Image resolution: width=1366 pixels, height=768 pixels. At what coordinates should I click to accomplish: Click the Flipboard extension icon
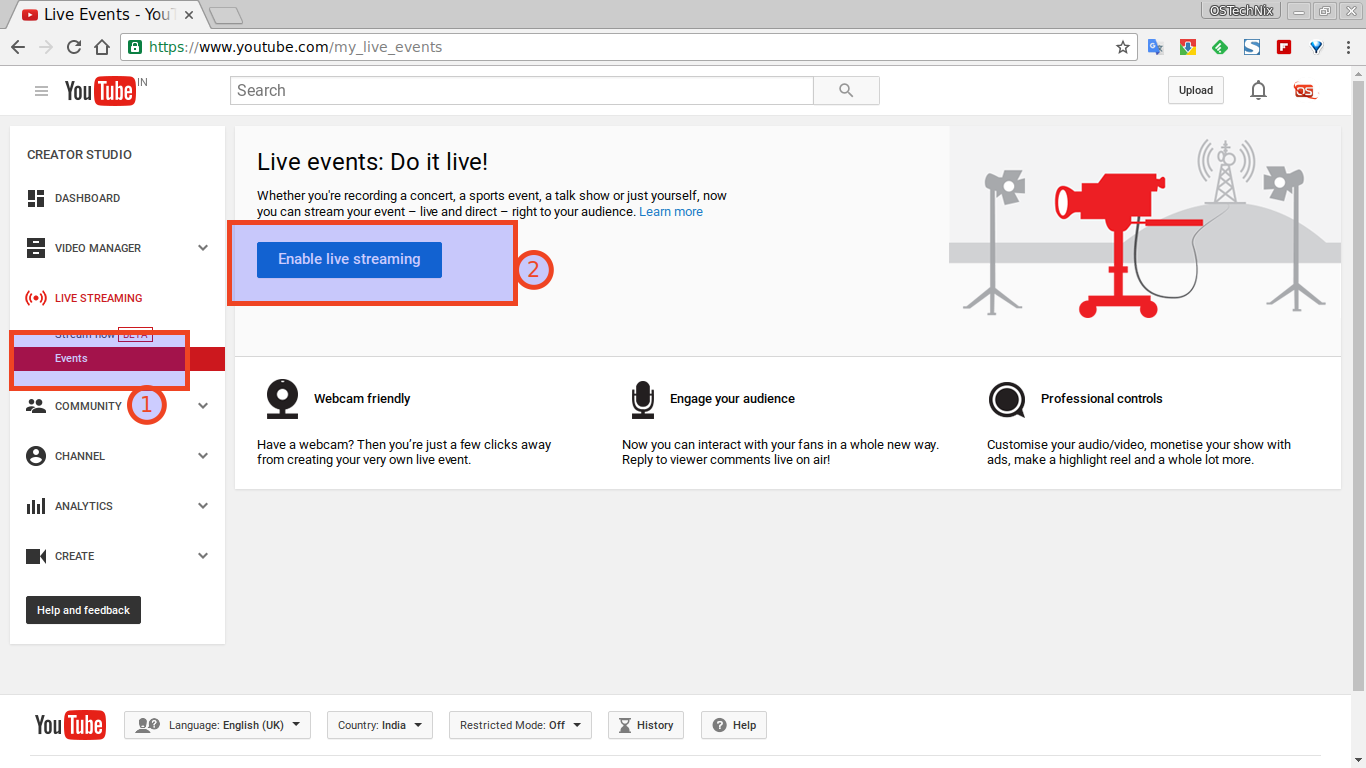(1284, 47)
